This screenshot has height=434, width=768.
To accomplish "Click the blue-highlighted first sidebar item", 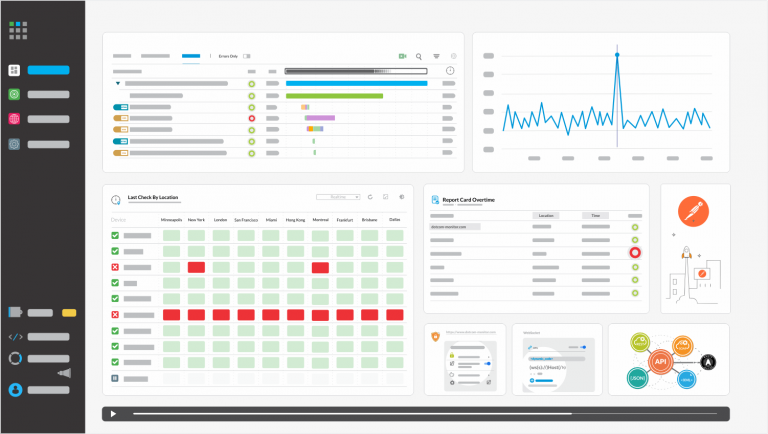I will coord(48,70).
